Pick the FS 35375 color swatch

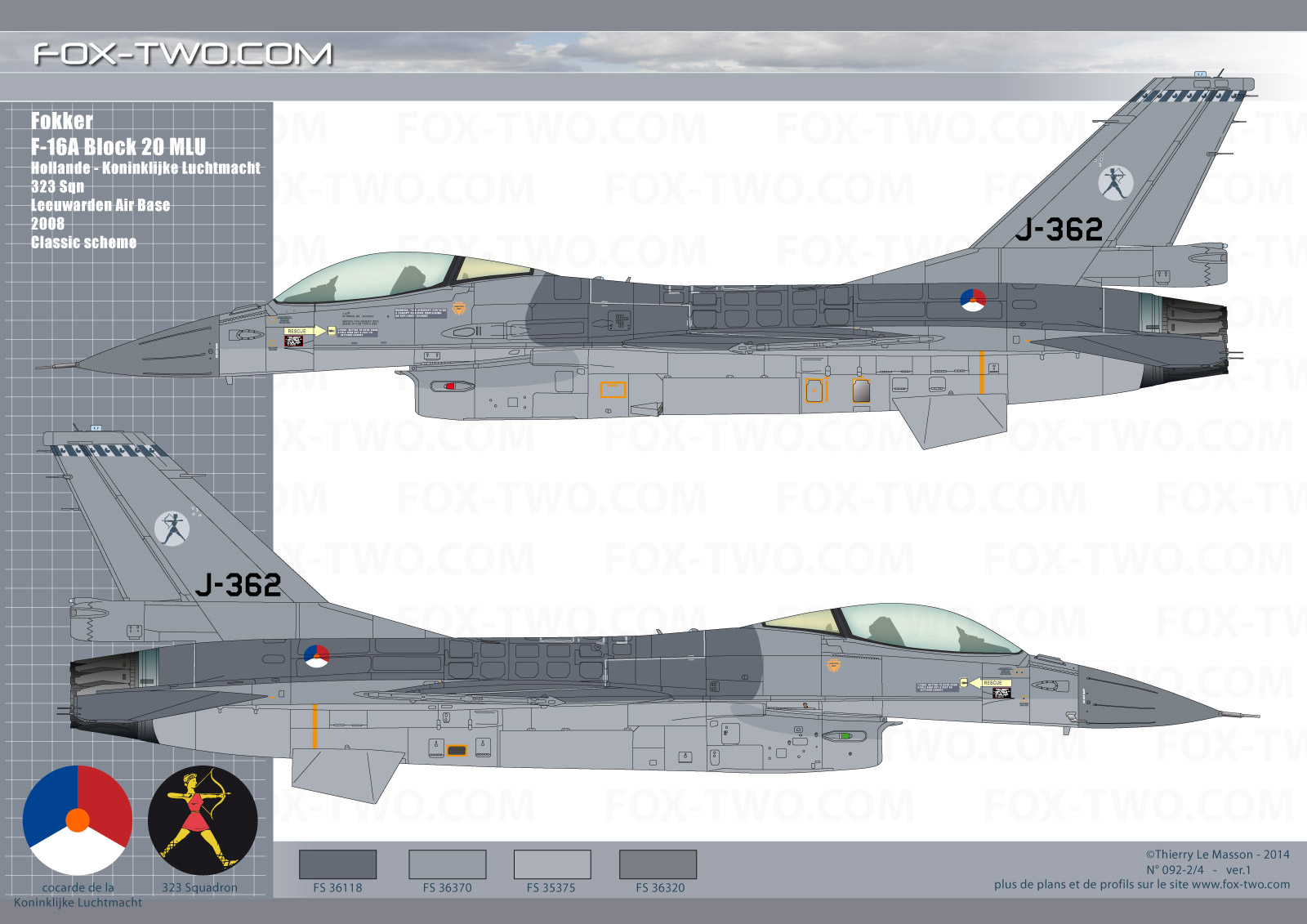click(x=552, y=864)
